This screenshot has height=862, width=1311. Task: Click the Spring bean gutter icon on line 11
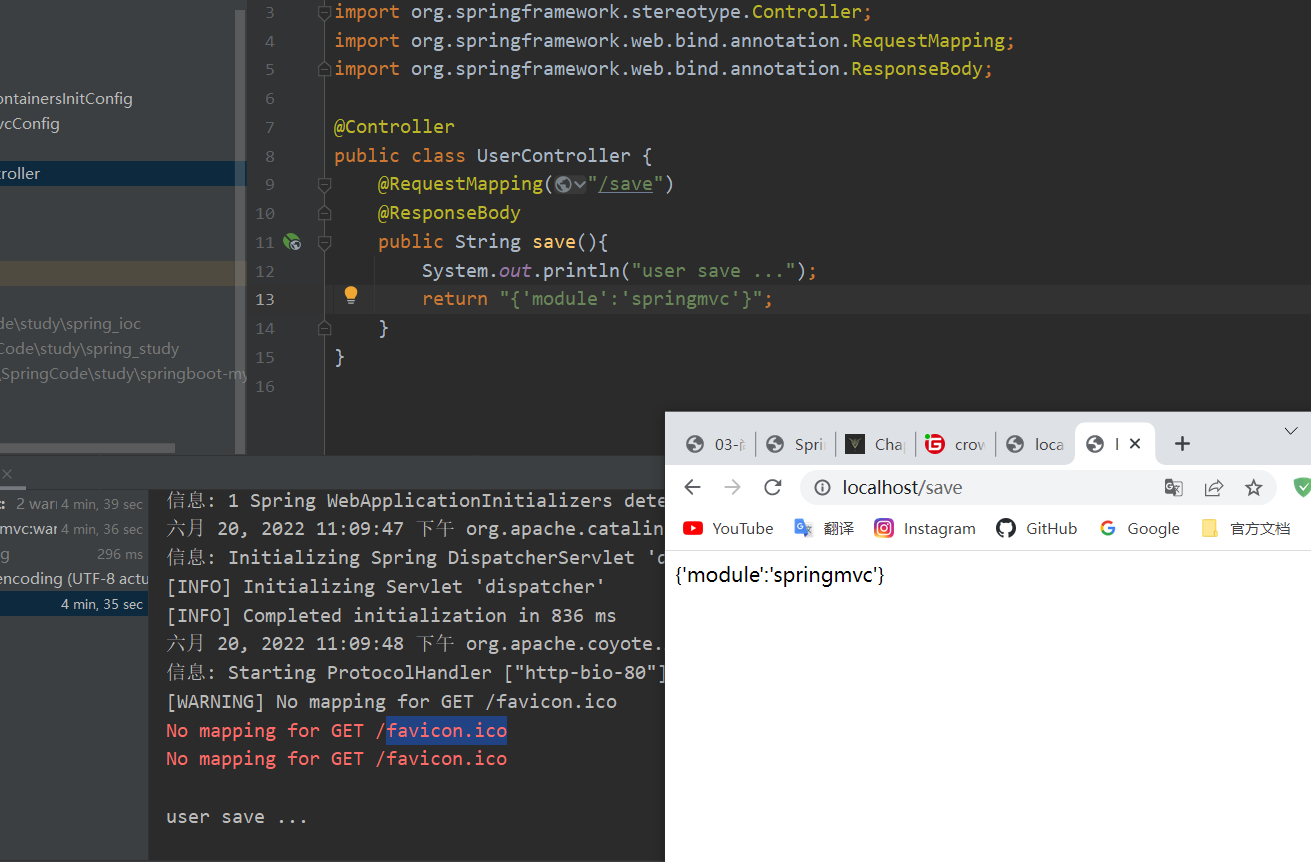click(292, 241)
